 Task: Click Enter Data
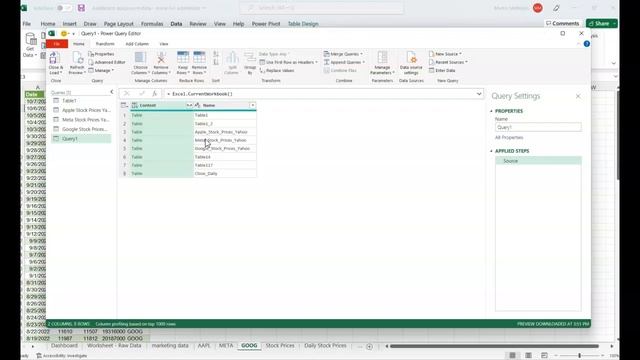click(x=442, y=70)
